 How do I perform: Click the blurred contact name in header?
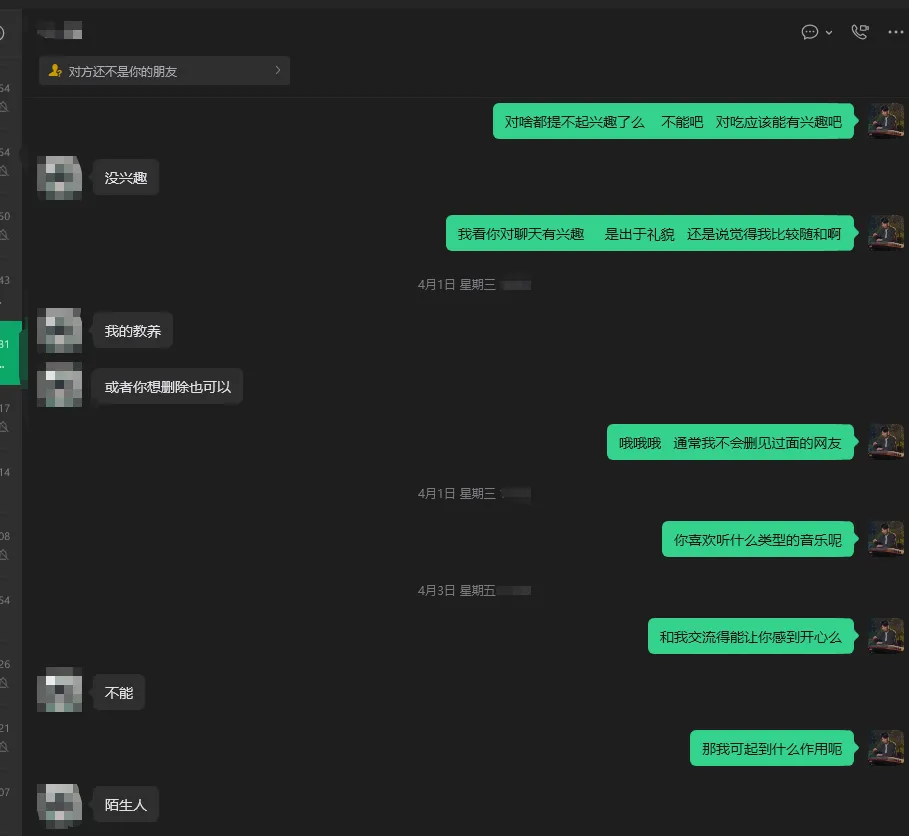pos(60,30)
